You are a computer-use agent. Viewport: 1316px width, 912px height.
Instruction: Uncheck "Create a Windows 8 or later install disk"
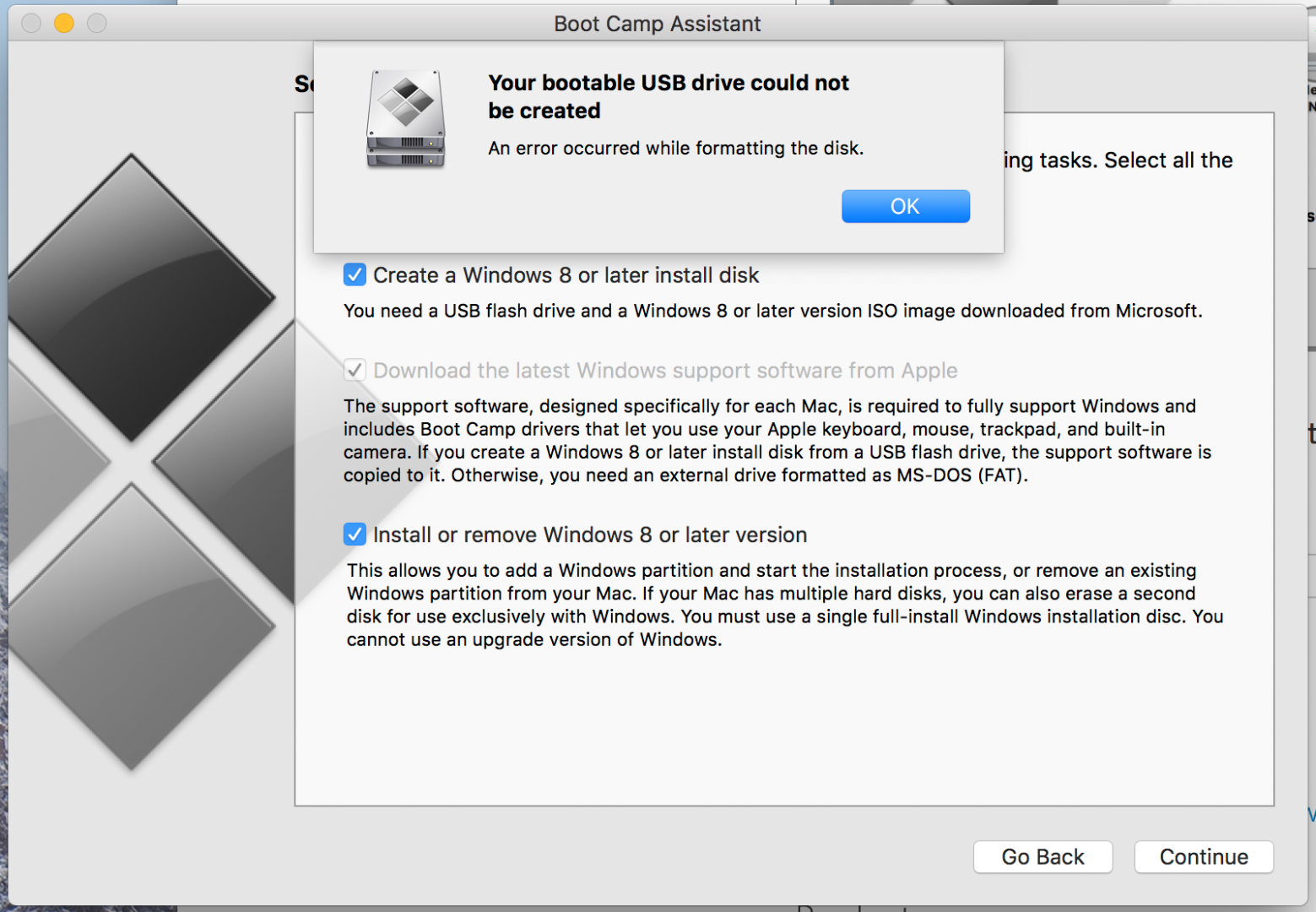[x=354, y=274]
